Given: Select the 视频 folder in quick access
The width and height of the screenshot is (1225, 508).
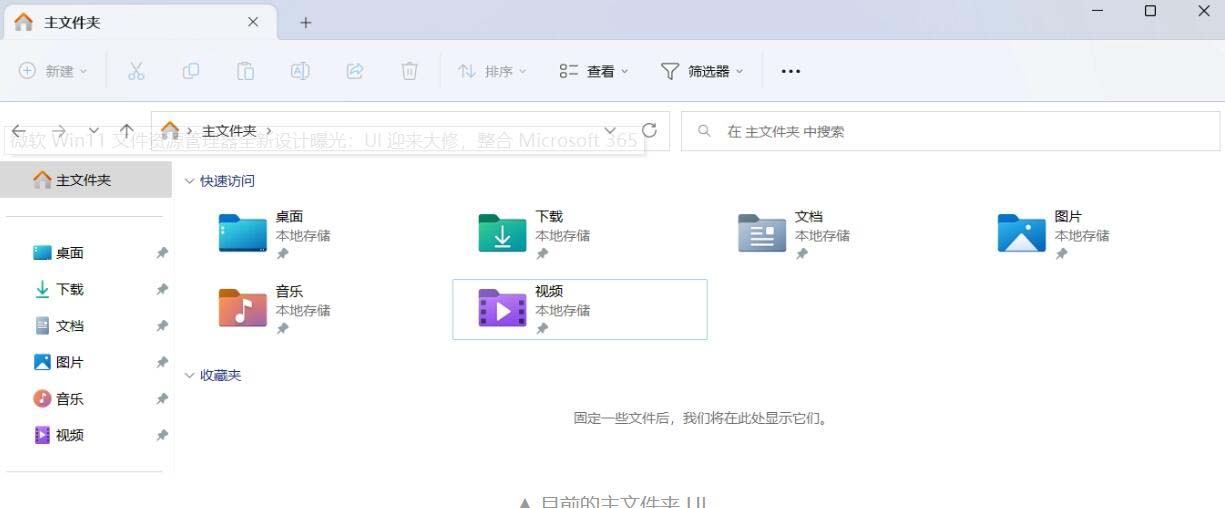Looking at the screenshot, I should pos(580,309).
